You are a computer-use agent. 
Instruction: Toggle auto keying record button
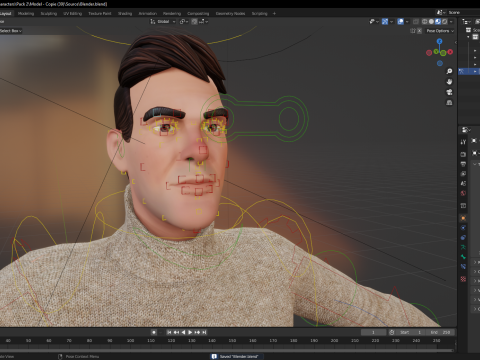(154, 332)
